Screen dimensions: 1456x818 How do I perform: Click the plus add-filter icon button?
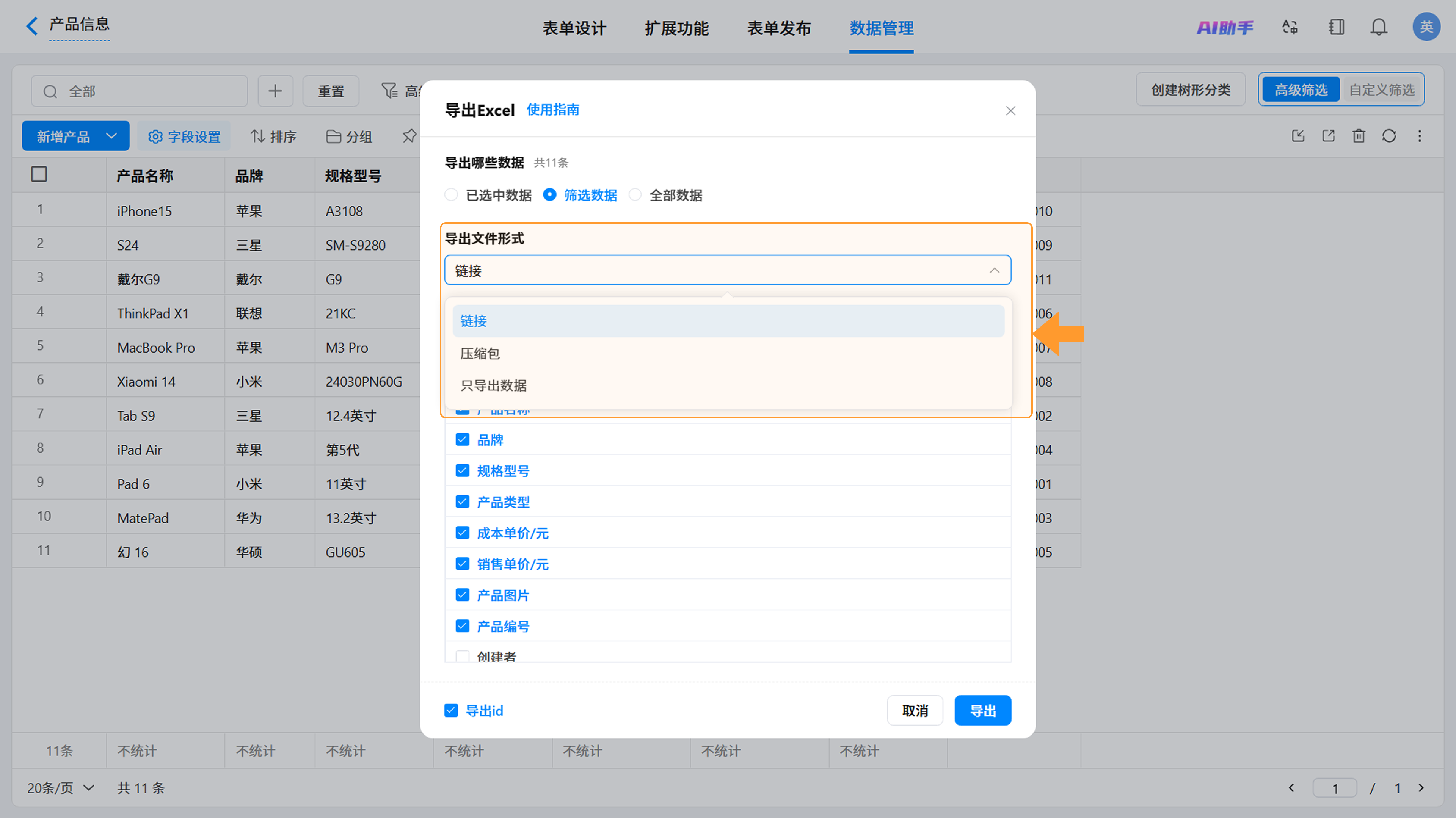tap(275, 91)
